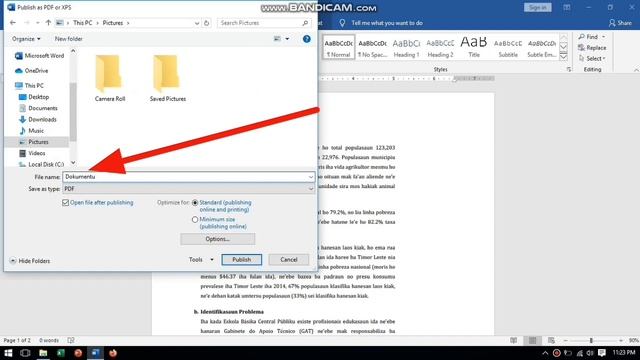Screen dimensions: 640x360
Task: Open the Camera Roll folder
Action: pyautogui.click(x=110, y=78)
